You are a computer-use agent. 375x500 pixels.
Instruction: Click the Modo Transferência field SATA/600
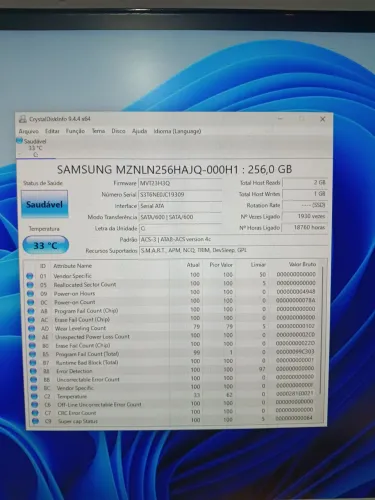pyautogui.click(x=180, y=217)
